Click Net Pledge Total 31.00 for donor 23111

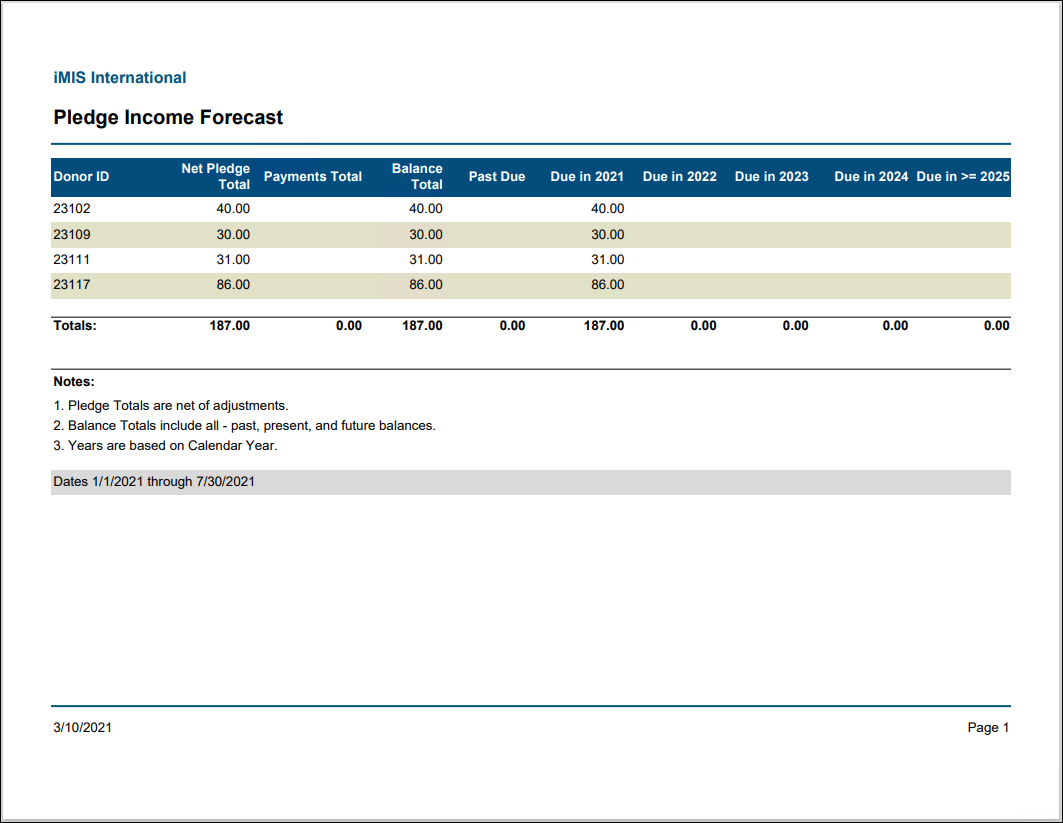[x=233, y=260]
